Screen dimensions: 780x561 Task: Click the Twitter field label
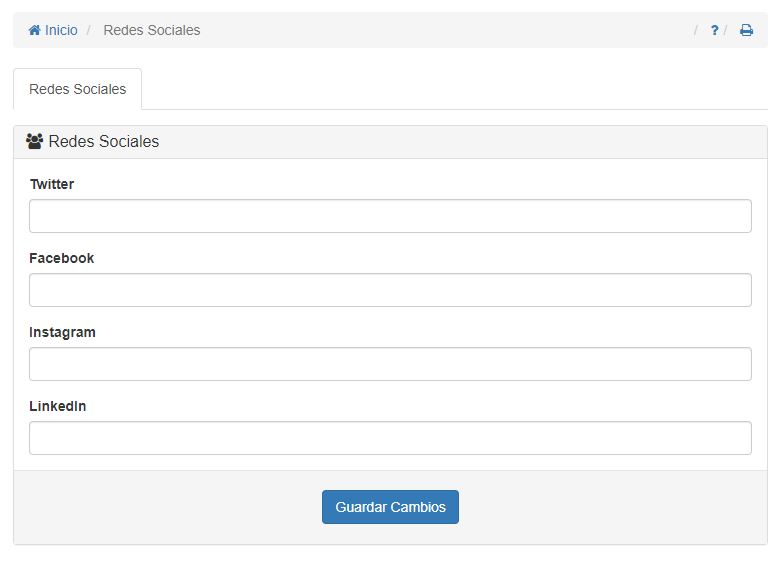click(52, 184)
